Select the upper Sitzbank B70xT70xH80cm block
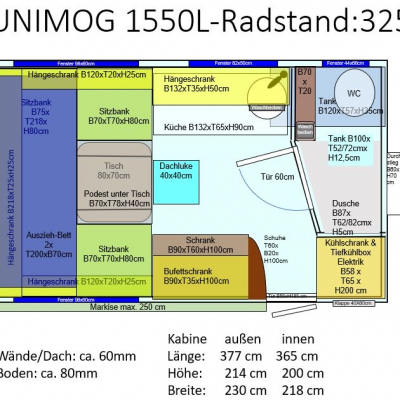The image size is (400, 400). coord(115,115)
